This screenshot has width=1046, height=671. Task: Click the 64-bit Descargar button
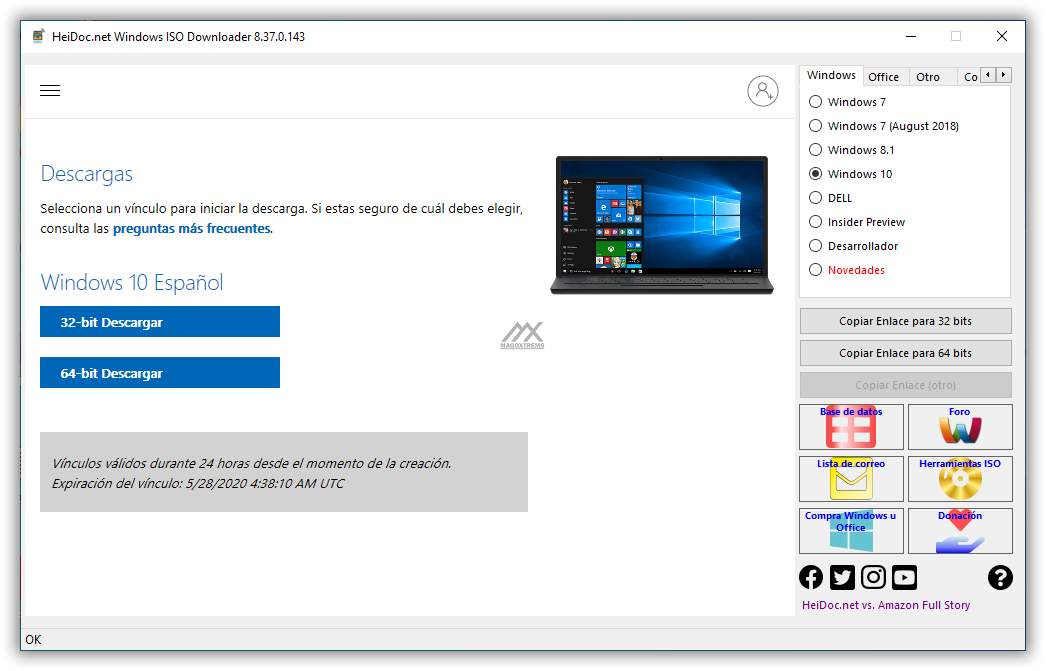tap(160, 373)
